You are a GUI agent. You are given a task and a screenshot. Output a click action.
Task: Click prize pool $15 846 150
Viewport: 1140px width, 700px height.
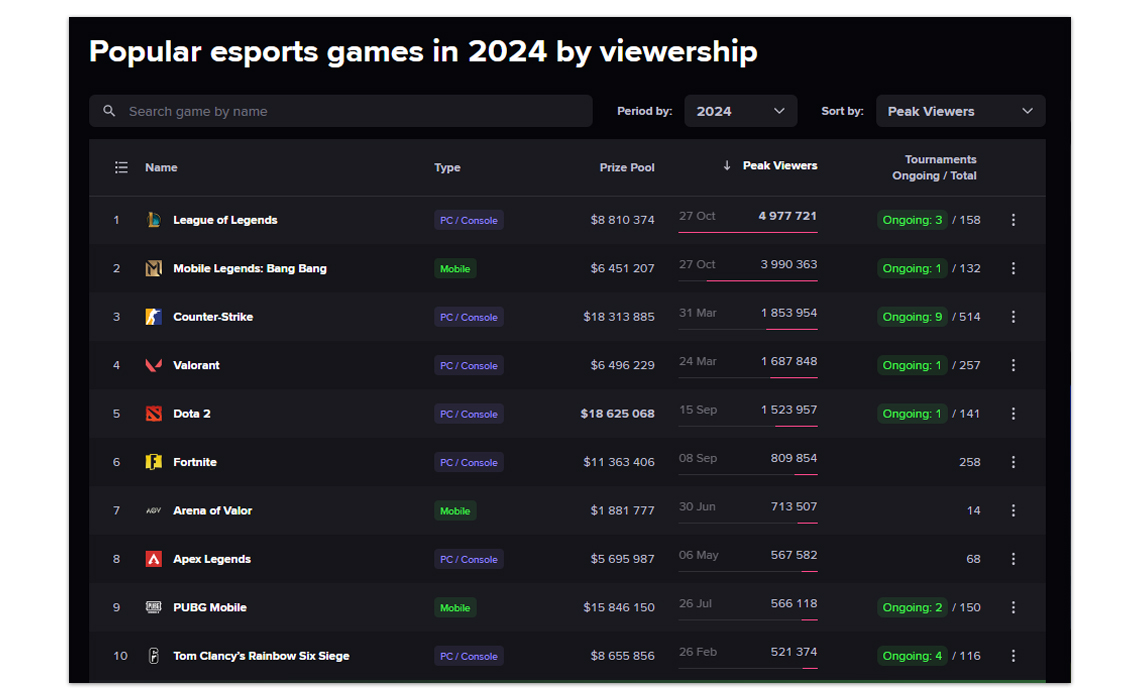pyautogui.click(x=619, y=607)
